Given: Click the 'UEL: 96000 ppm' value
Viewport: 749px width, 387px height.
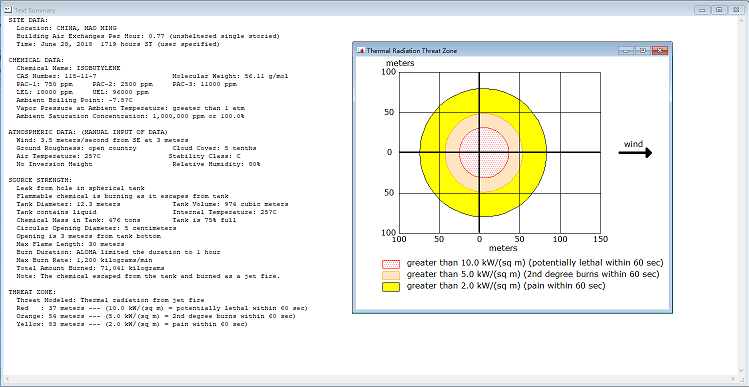Looking at the screenshot, I should [x=120, y=92].
